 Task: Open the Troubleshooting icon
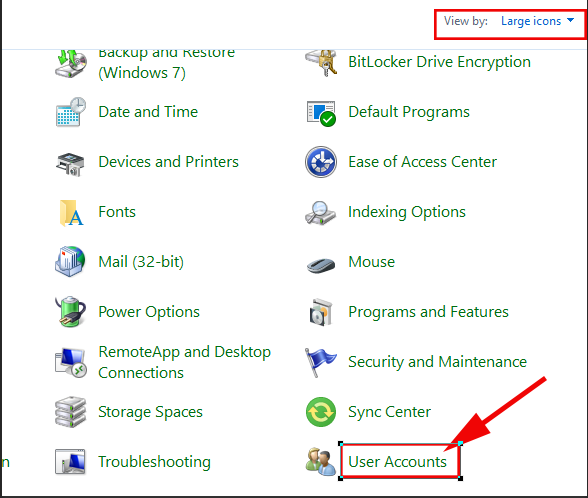pyautogui.click(x=70, y=462)
